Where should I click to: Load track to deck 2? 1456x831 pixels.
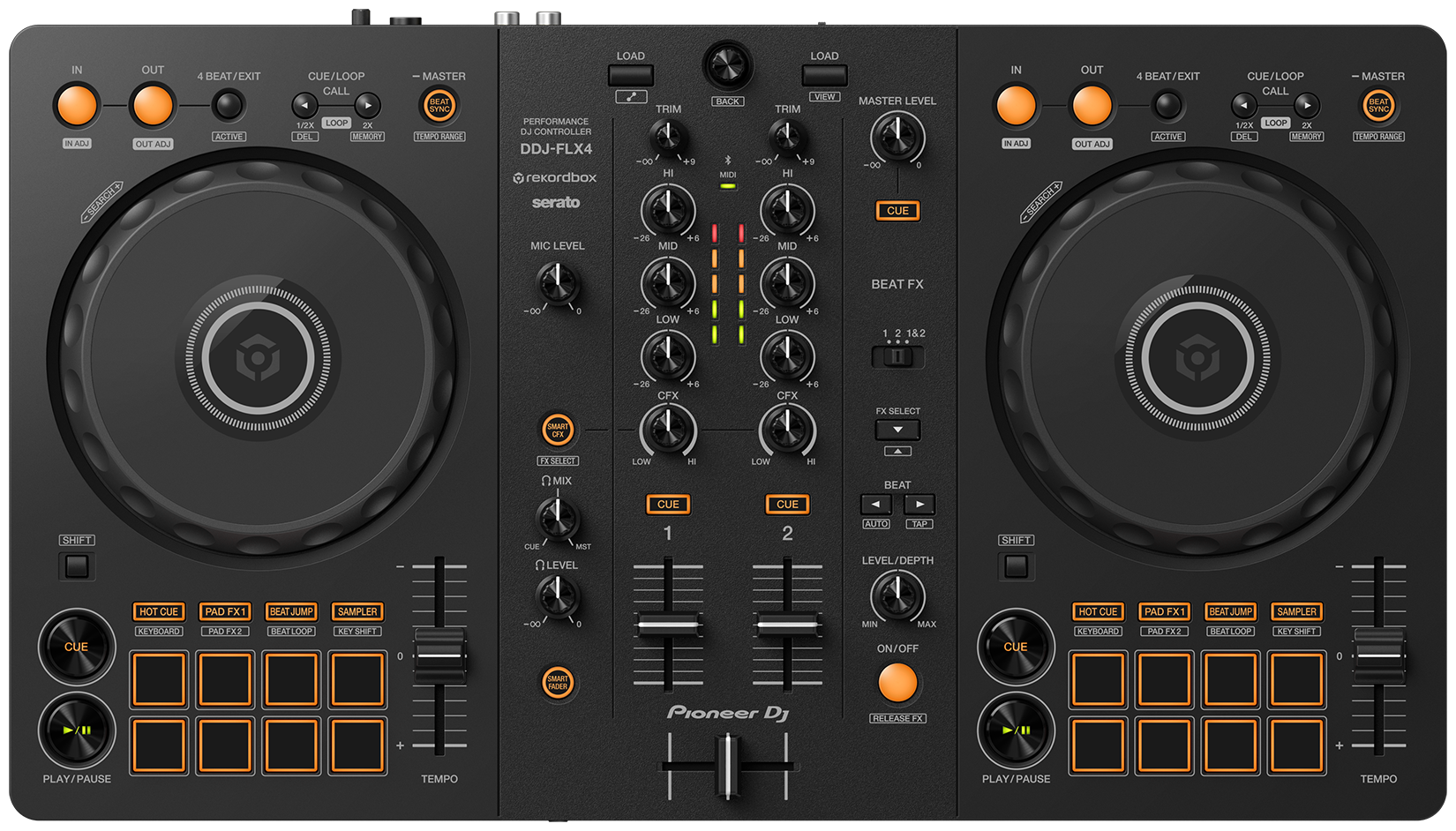(825, 75)
